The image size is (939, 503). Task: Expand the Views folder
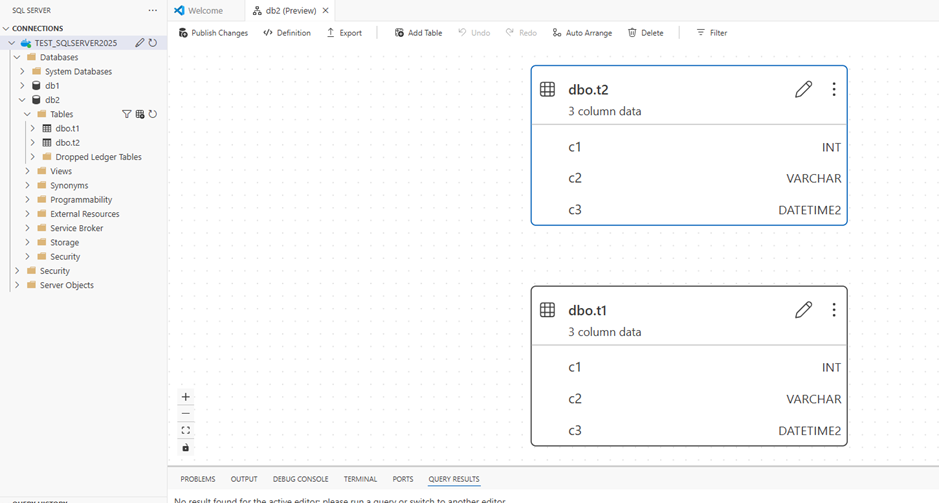coord(28,171)
